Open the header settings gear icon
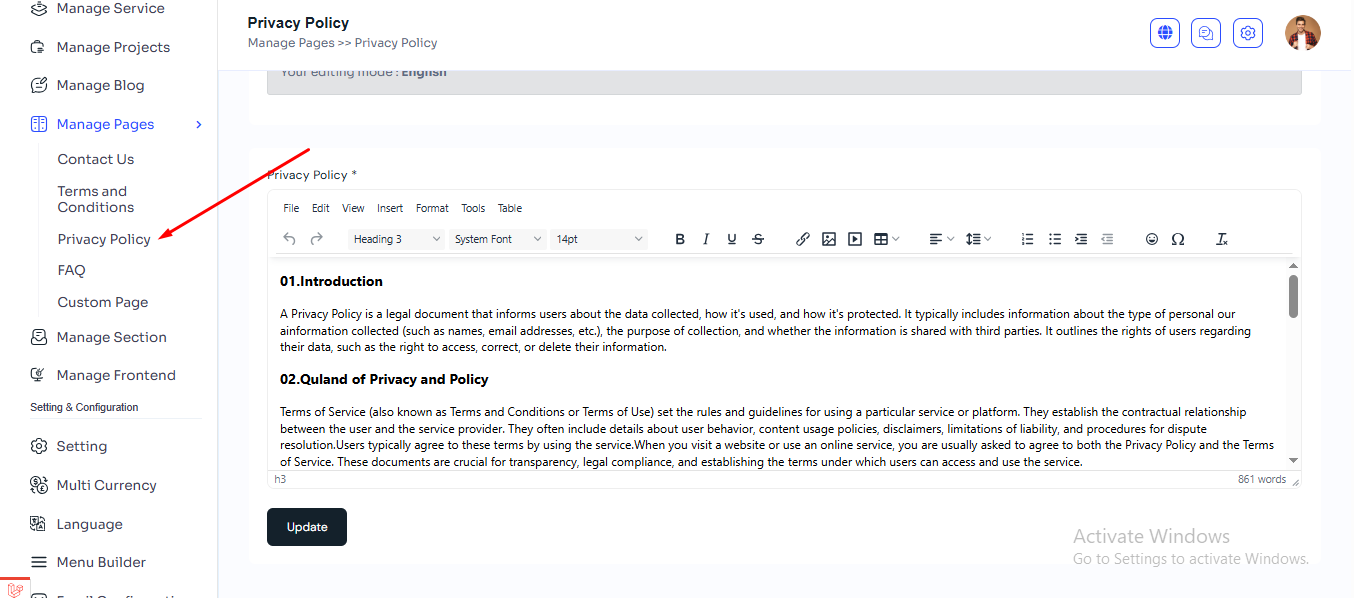The width and height of the screenshot is (1354, 598). [x=1247, y=33]
